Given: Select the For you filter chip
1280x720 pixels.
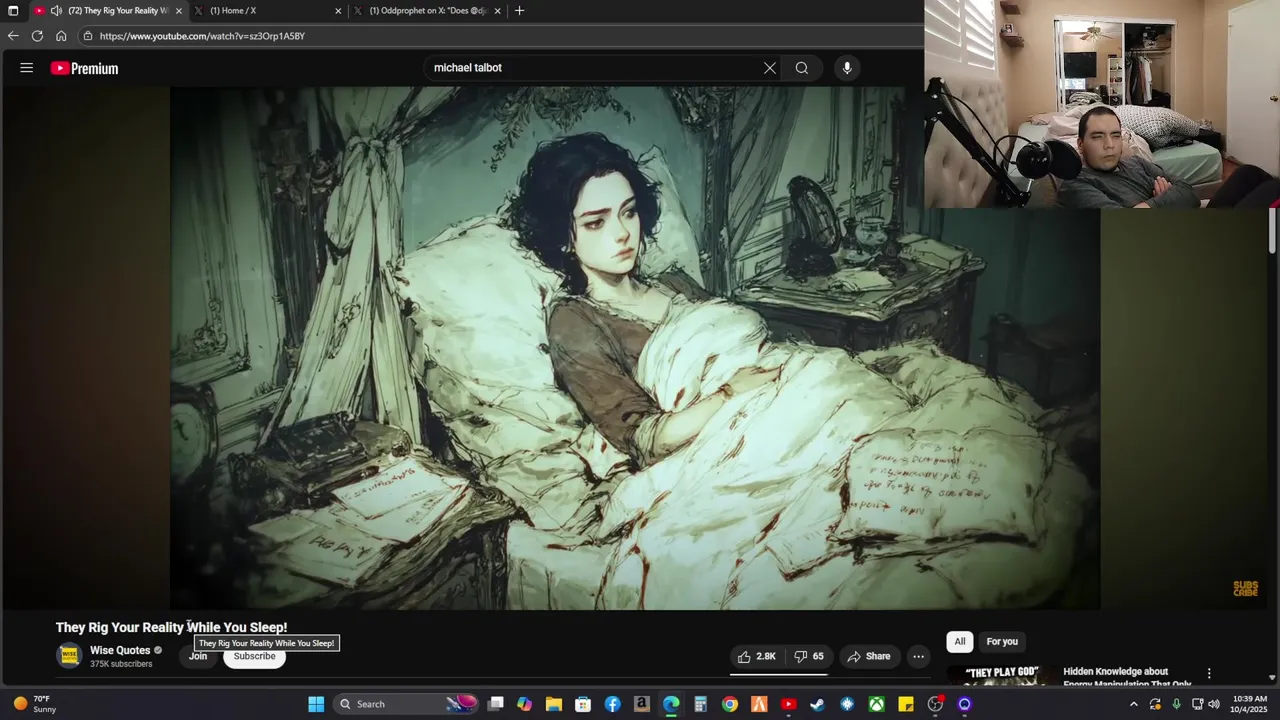Looking at the screenshot, I should point(1002,642).
